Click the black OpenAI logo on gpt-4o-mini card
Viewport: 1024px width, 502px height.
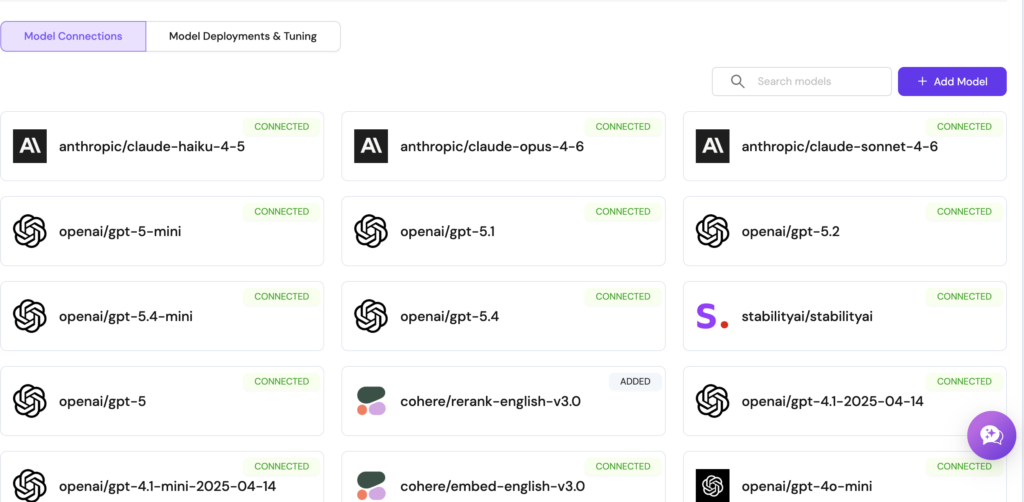pos(712,486)
